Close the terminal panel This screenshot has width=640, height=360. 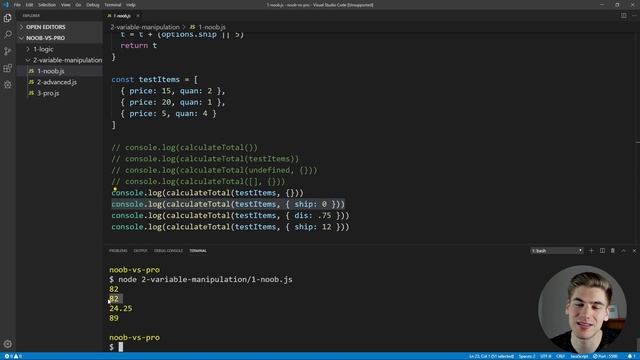tap(634, 251)
